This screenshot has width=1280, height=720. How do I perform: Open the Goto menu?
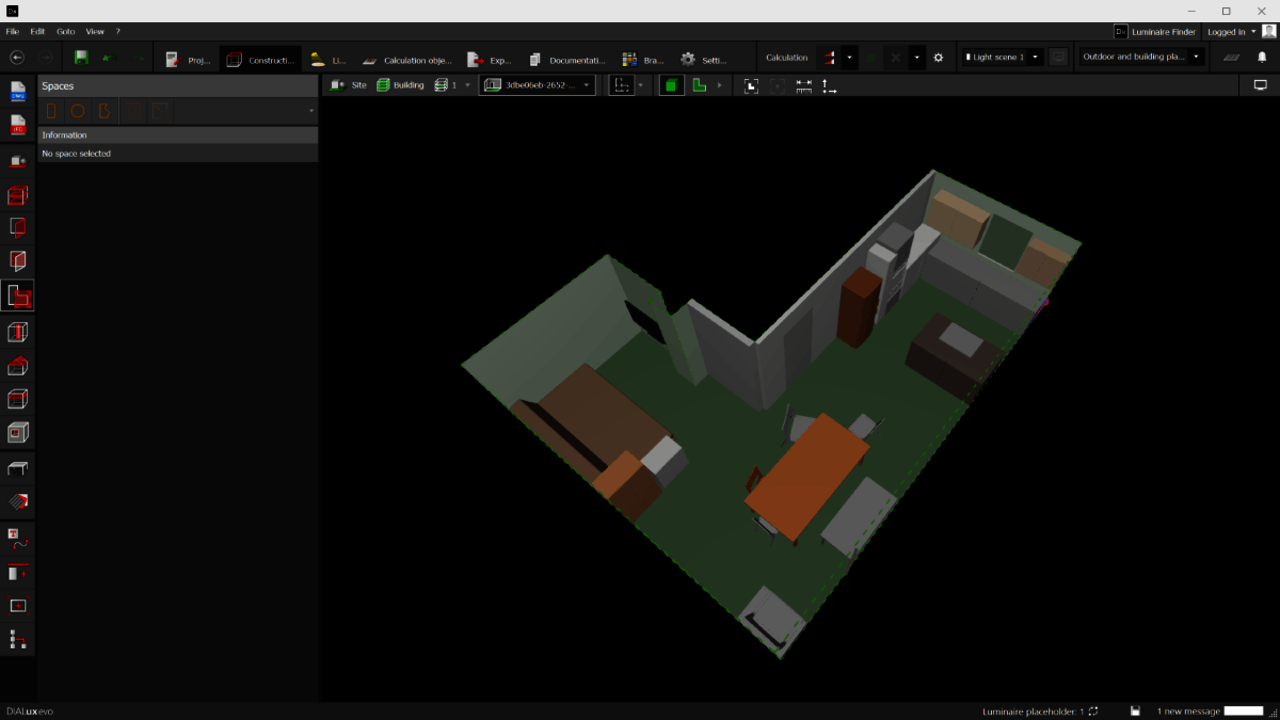click(65, 32)
